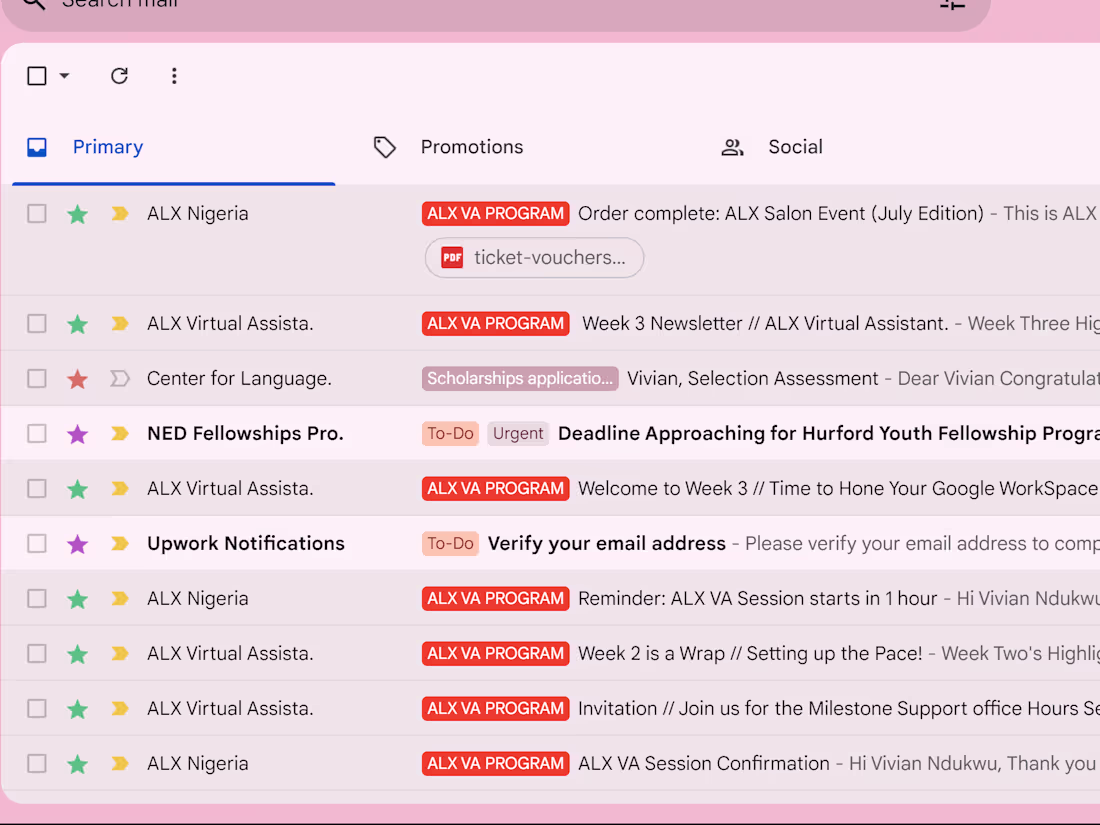Switch to the Social tab
Screen dimensions: 1100x825
pos(795,146)
